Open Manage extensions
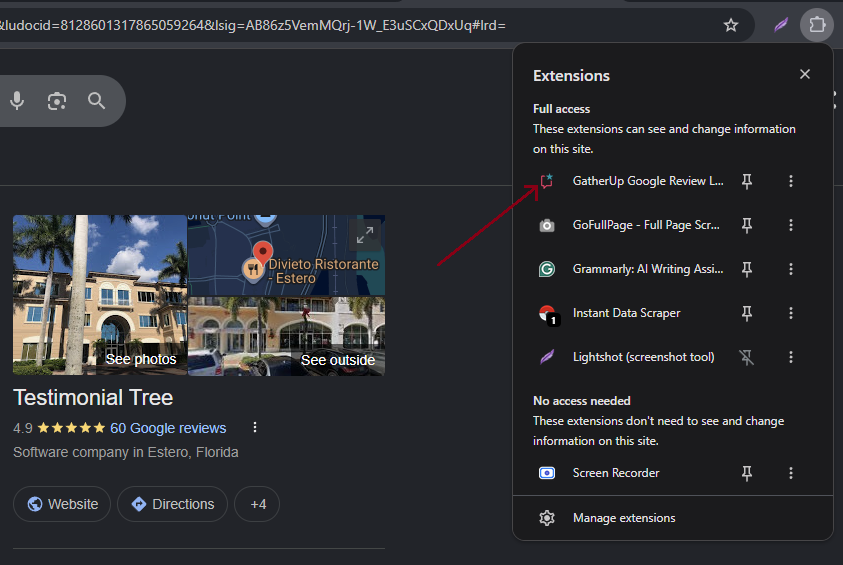 pos(624,518)
